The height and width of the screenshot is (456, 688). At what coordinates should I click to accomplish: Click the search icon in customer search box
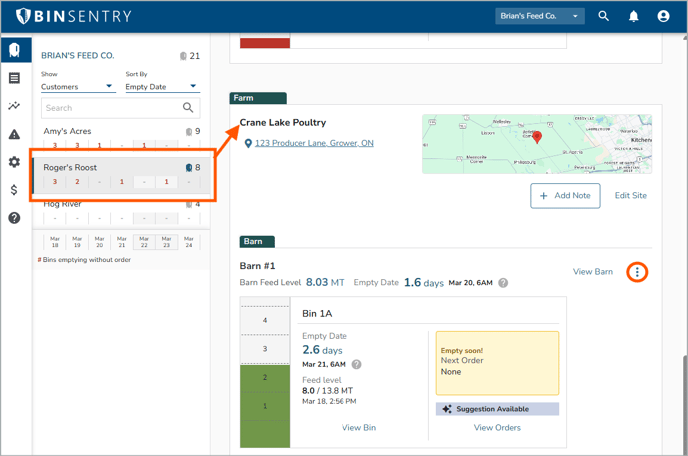188,108
